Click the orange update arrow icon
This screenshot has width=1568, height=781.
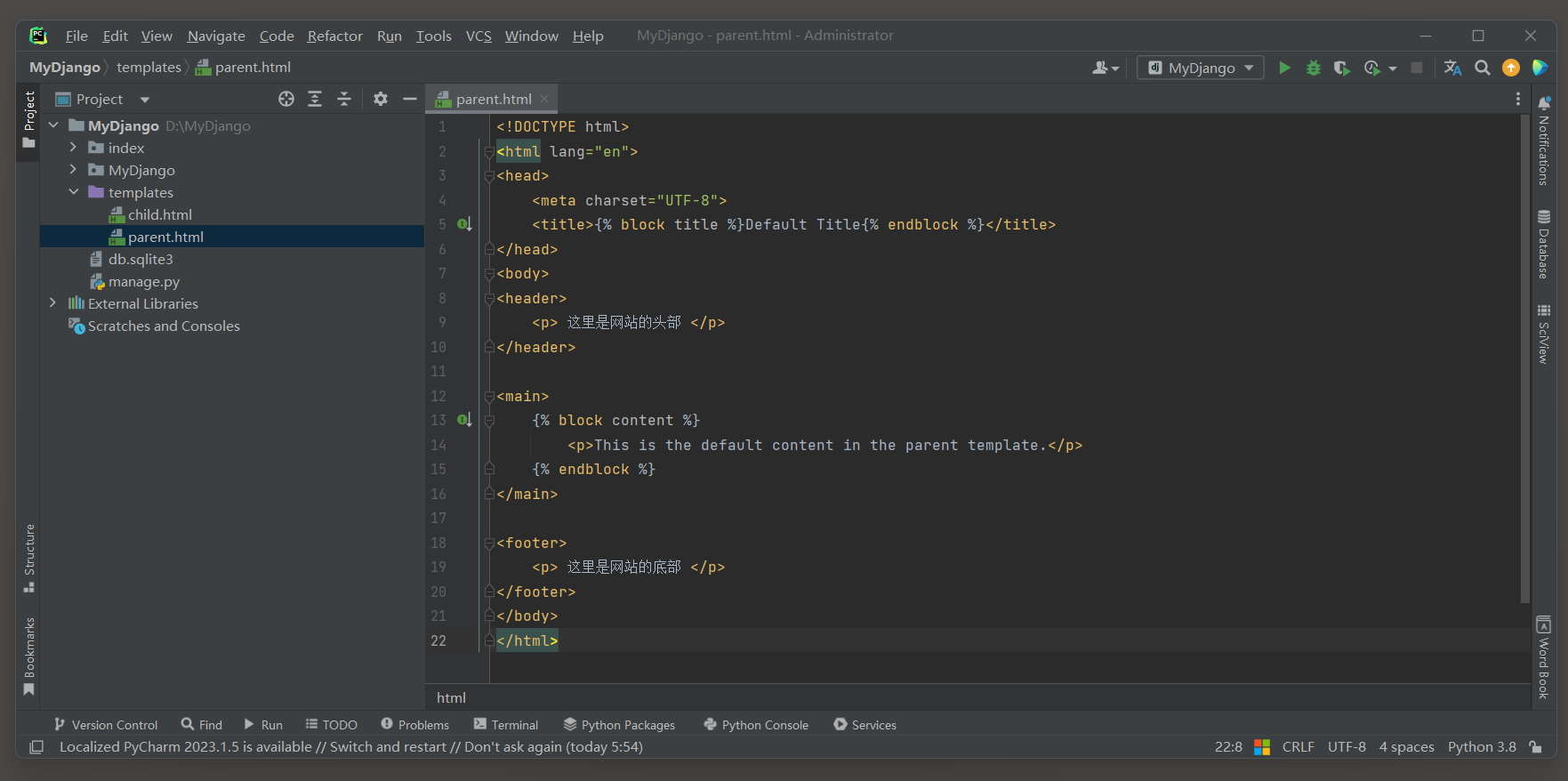coord(1511,68)
